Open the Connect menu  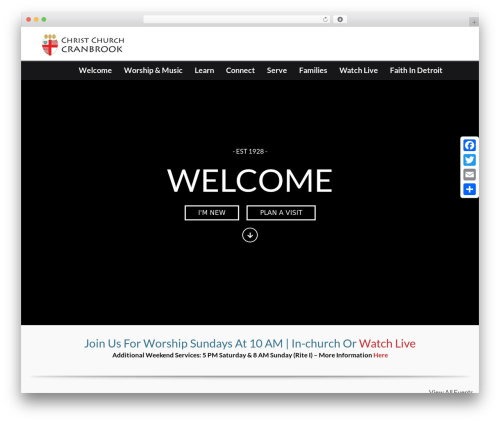(x=240, y=70)
